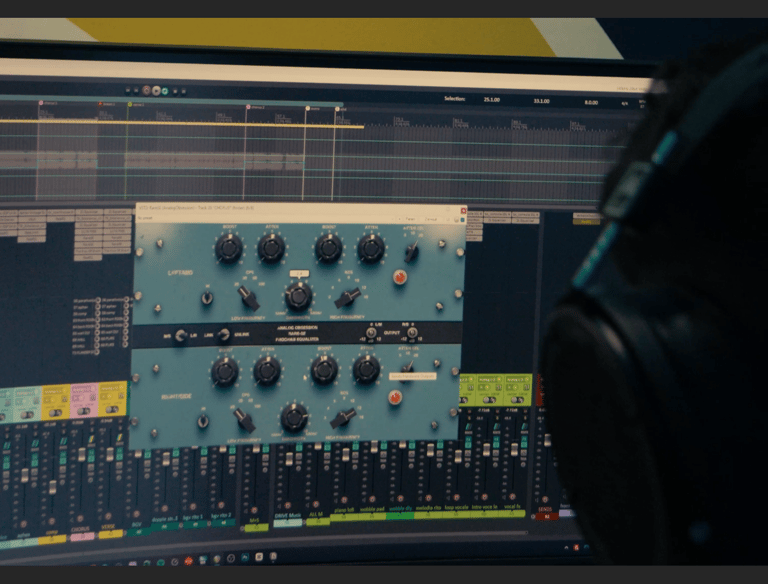Click the 8.0.00 selection length field
768x584 pixels.
(591, 102)
